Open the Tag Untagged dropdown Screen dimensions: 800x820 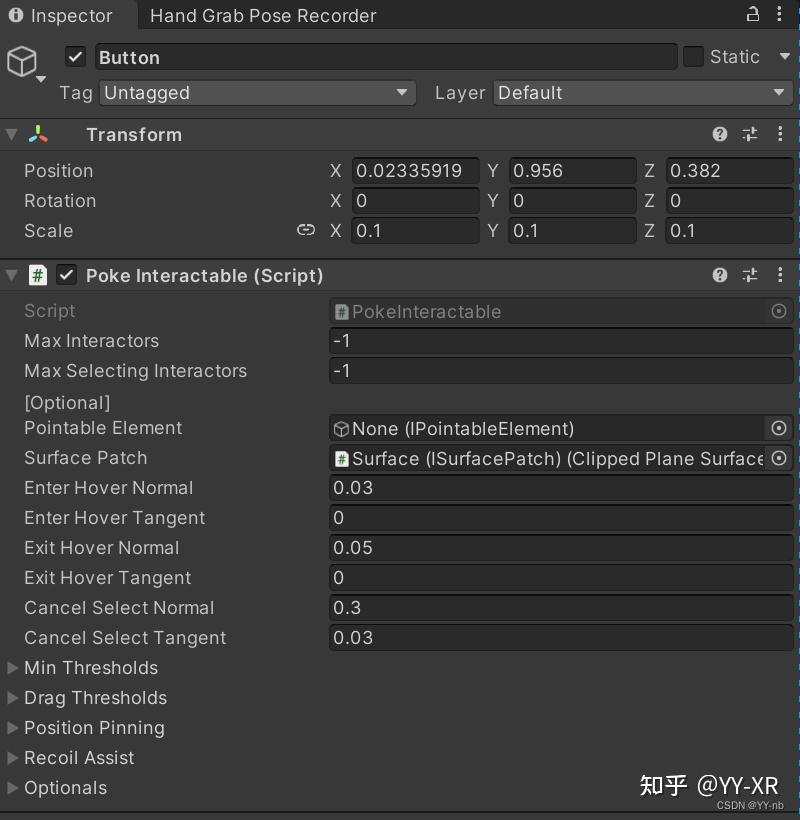(258, 93)
